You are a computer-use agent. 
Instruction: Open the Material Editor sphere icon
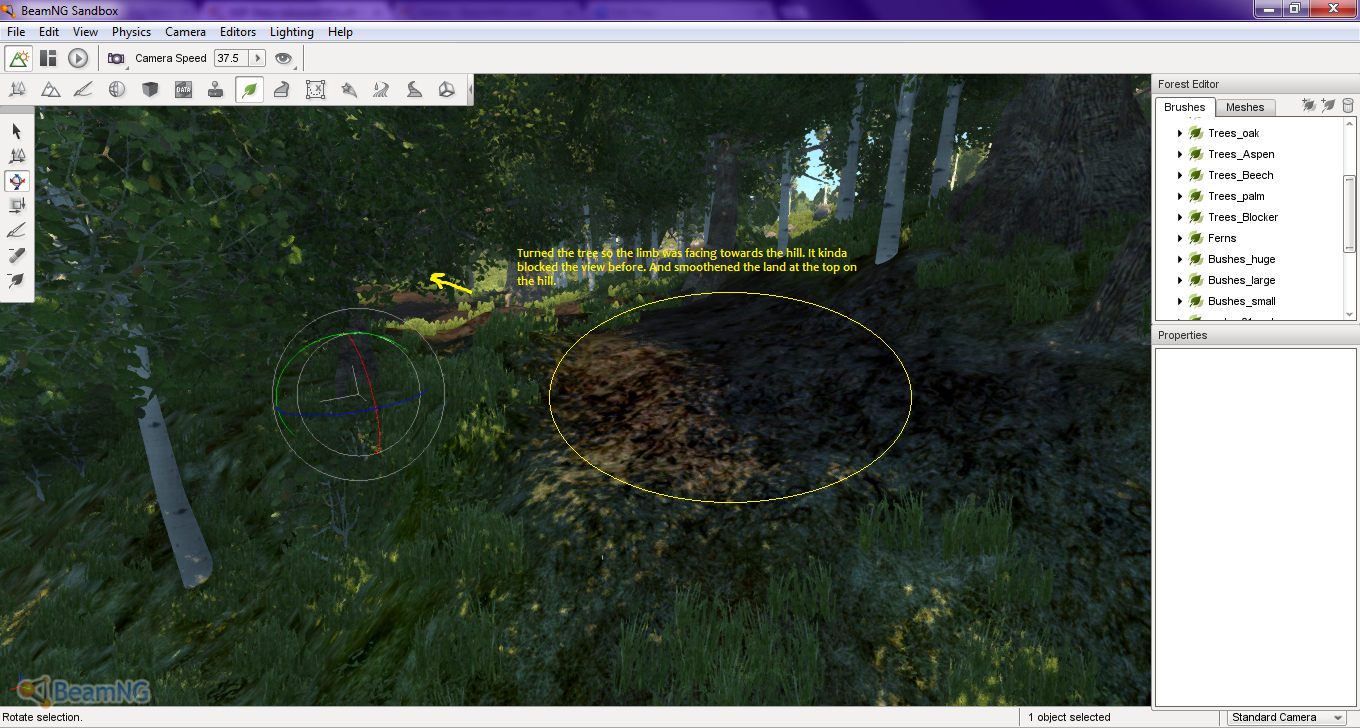(117, 89)
